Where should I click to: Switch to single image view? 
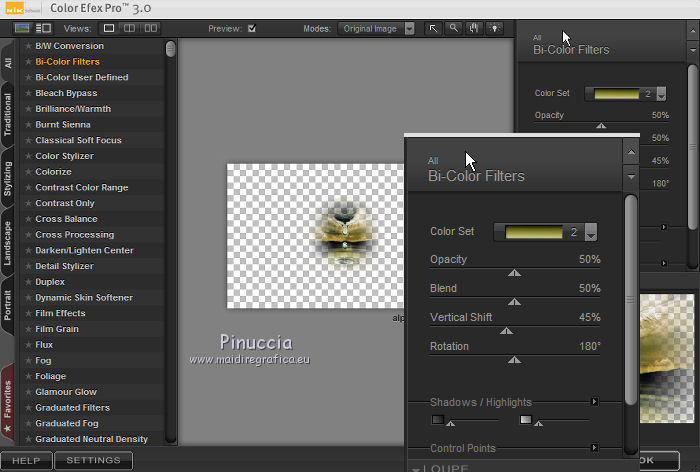[x=110, y=29]
